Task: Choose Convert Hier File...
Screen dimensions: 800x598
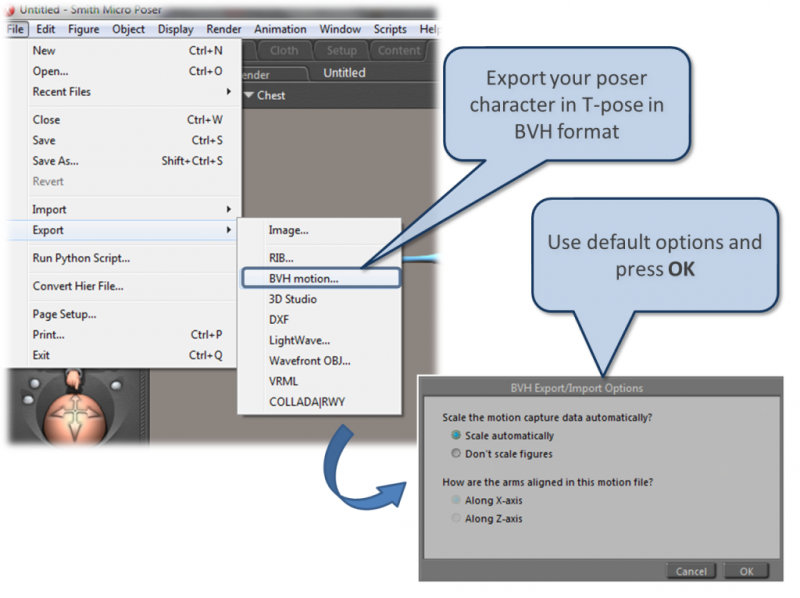Action: click(128, 286)
